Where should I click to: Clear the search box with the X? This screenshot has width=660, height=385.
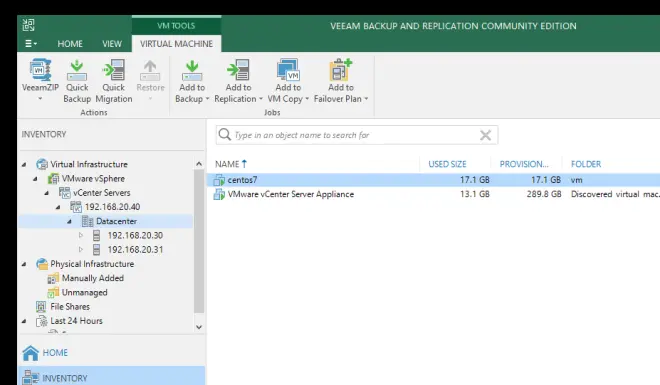click(485, 135)
